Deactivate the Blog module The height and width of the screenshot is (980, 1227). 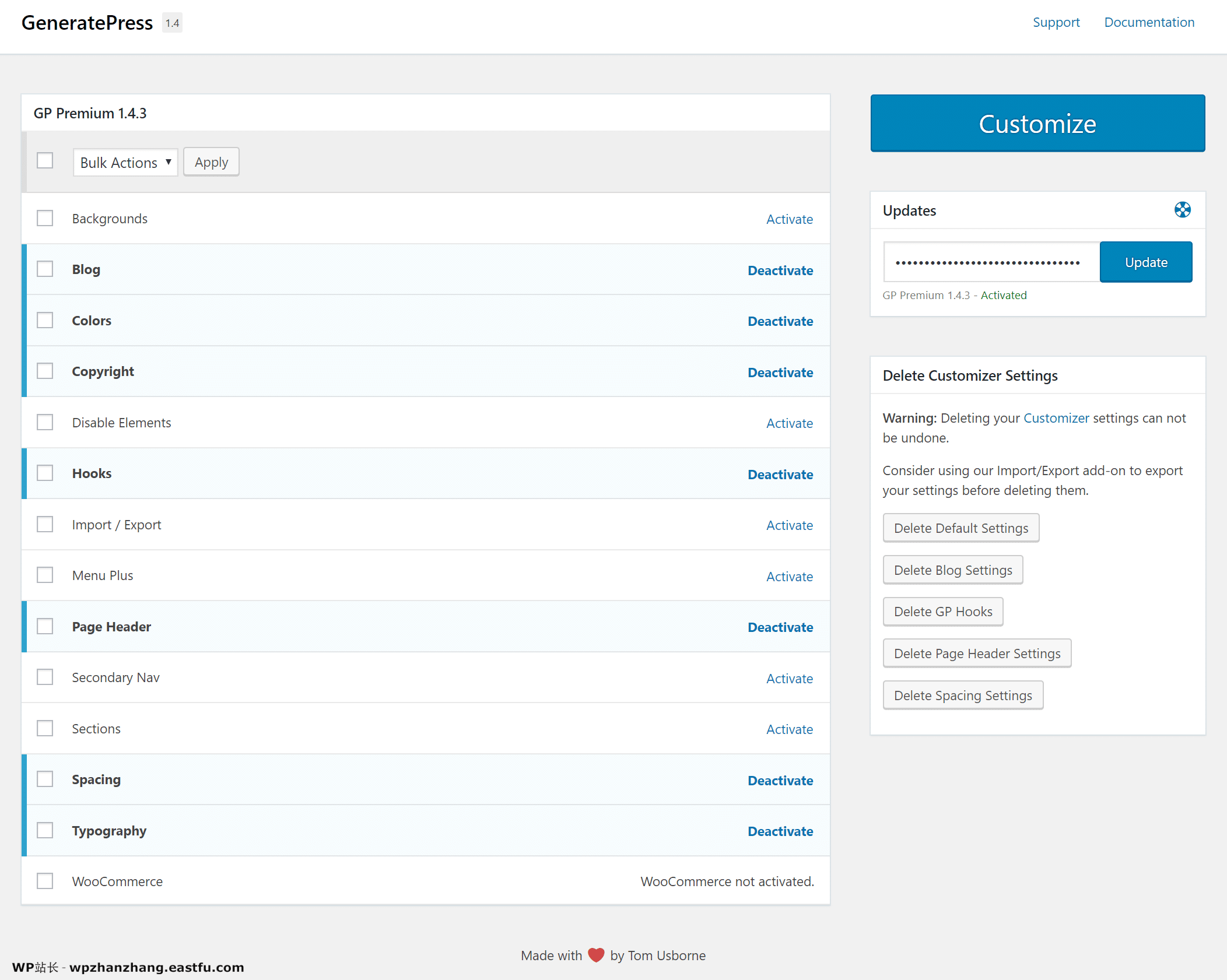(x=780, y=271)
